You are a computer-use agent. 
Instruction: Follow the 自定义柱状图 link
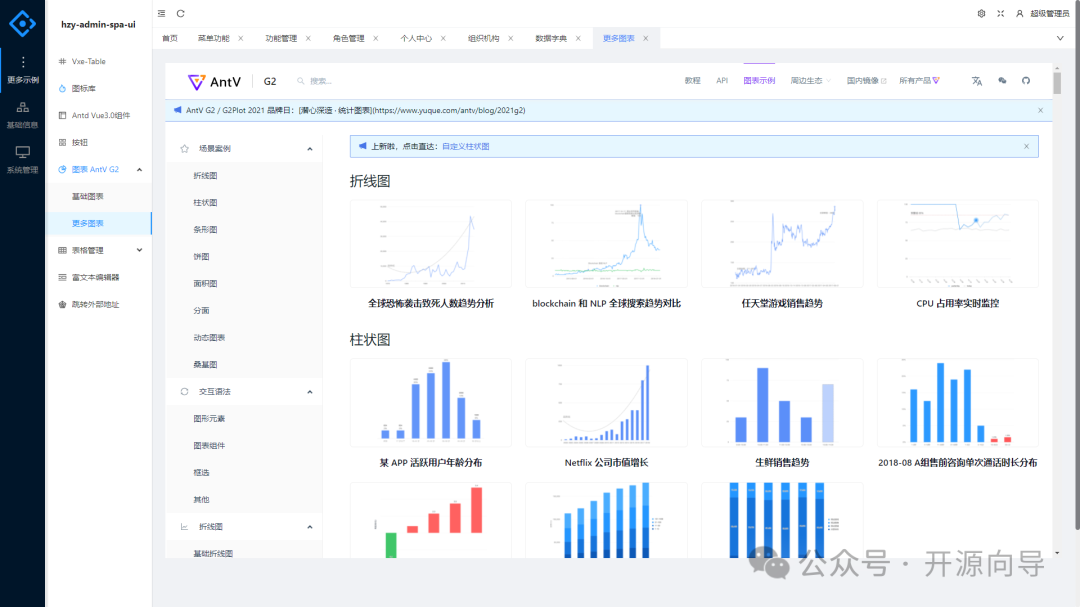[x=466, y=146]
